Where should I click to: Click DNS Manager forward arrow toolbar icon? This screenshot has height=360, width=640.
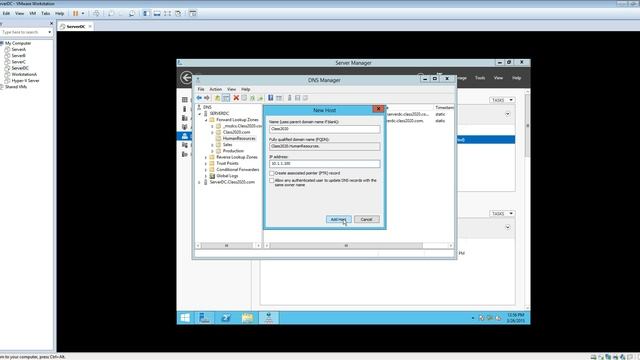pyautogui.click(x=207, y=98)
